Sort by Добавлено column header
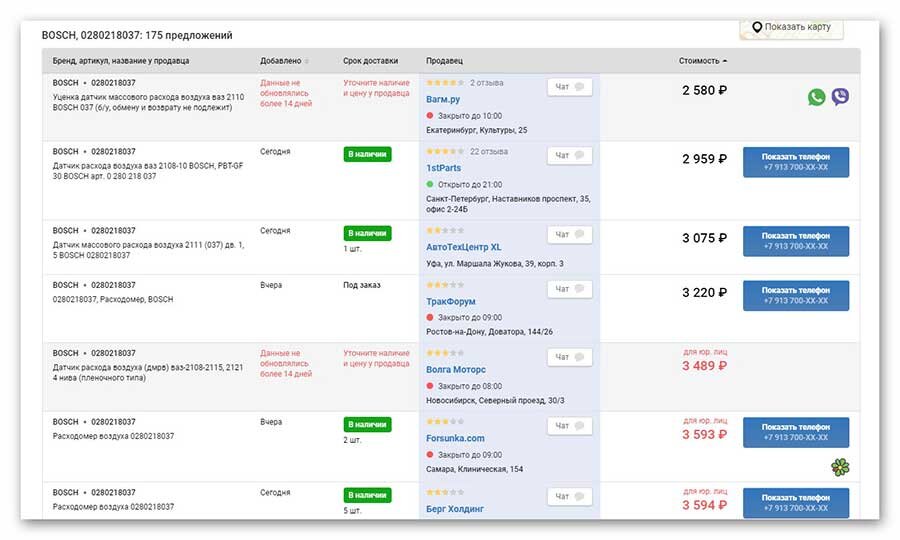 click(x=284, y=61)
